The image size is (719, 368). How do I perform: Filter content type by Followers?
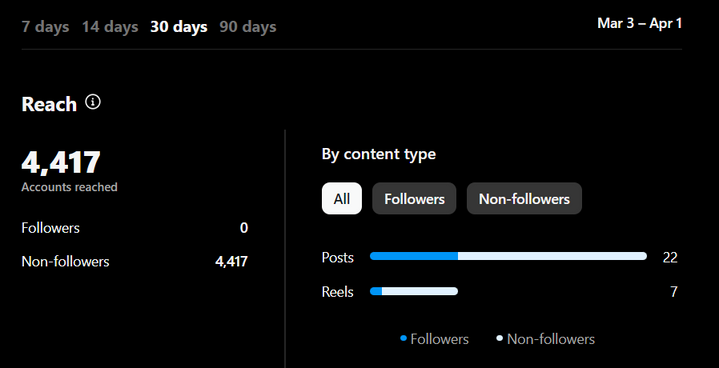(x=414, y=198)
